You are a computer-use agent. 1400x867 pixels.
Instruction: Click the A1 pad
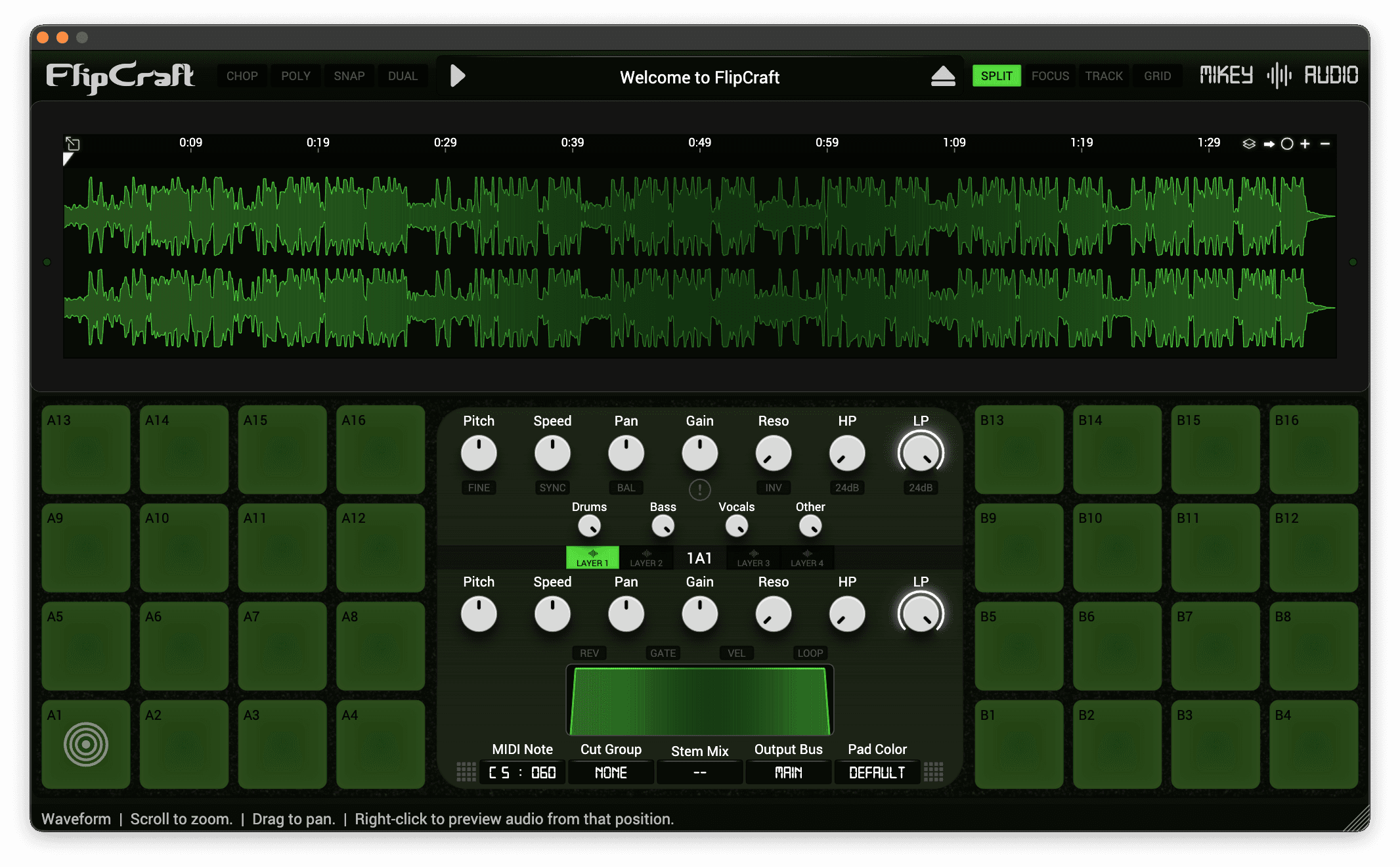click(x=86, y=744)
